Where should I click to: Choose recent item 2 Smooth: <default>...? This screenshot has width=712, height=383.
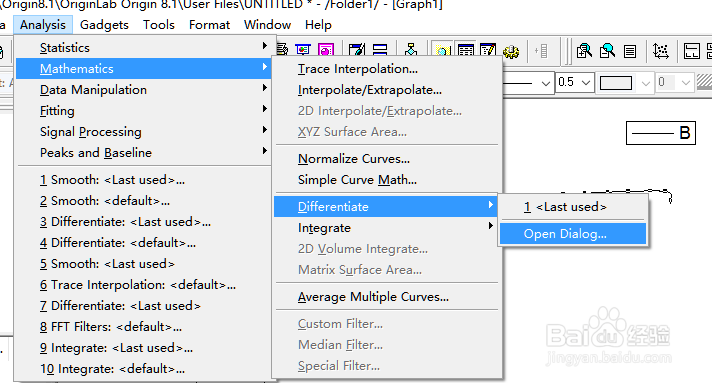143,200
